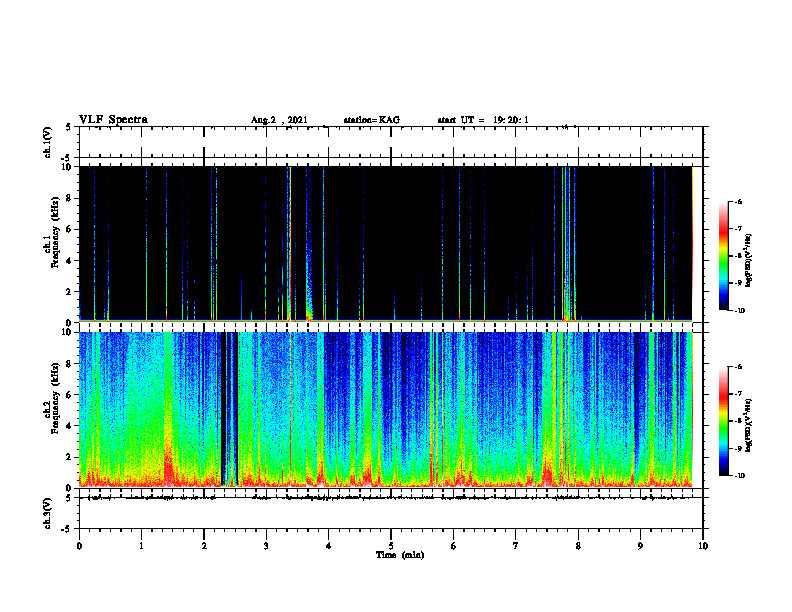Click the "4" kHz tick on ch.1 frequency axis
The image size is (792, 612).
click(70, 261)
